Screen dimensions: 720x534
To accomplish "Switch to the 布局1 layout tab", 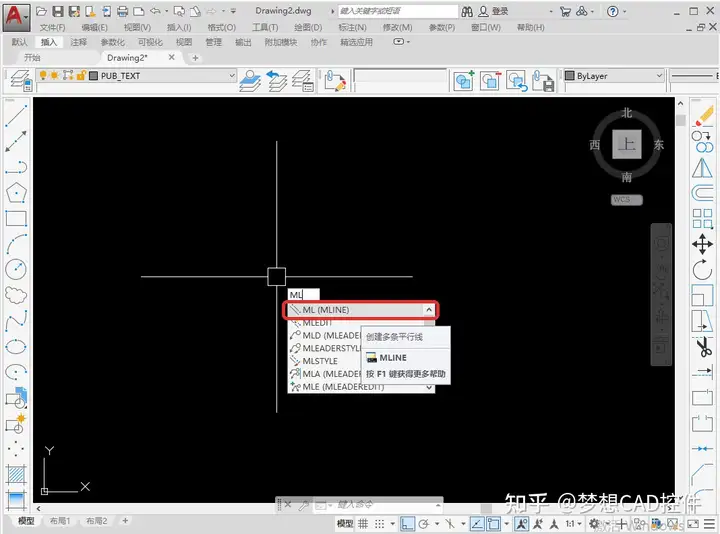I will tap(60, 521).
